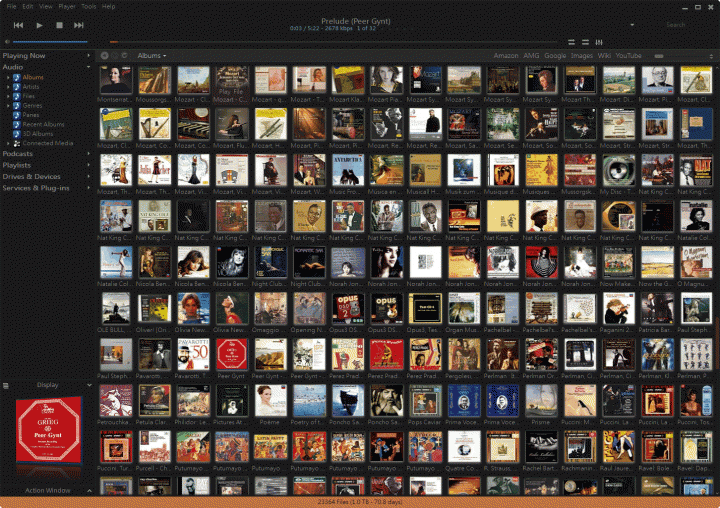Click the Prelude (Peer Gynt) track title
This screenshot has height=508, width=720.
pos(356,21)
